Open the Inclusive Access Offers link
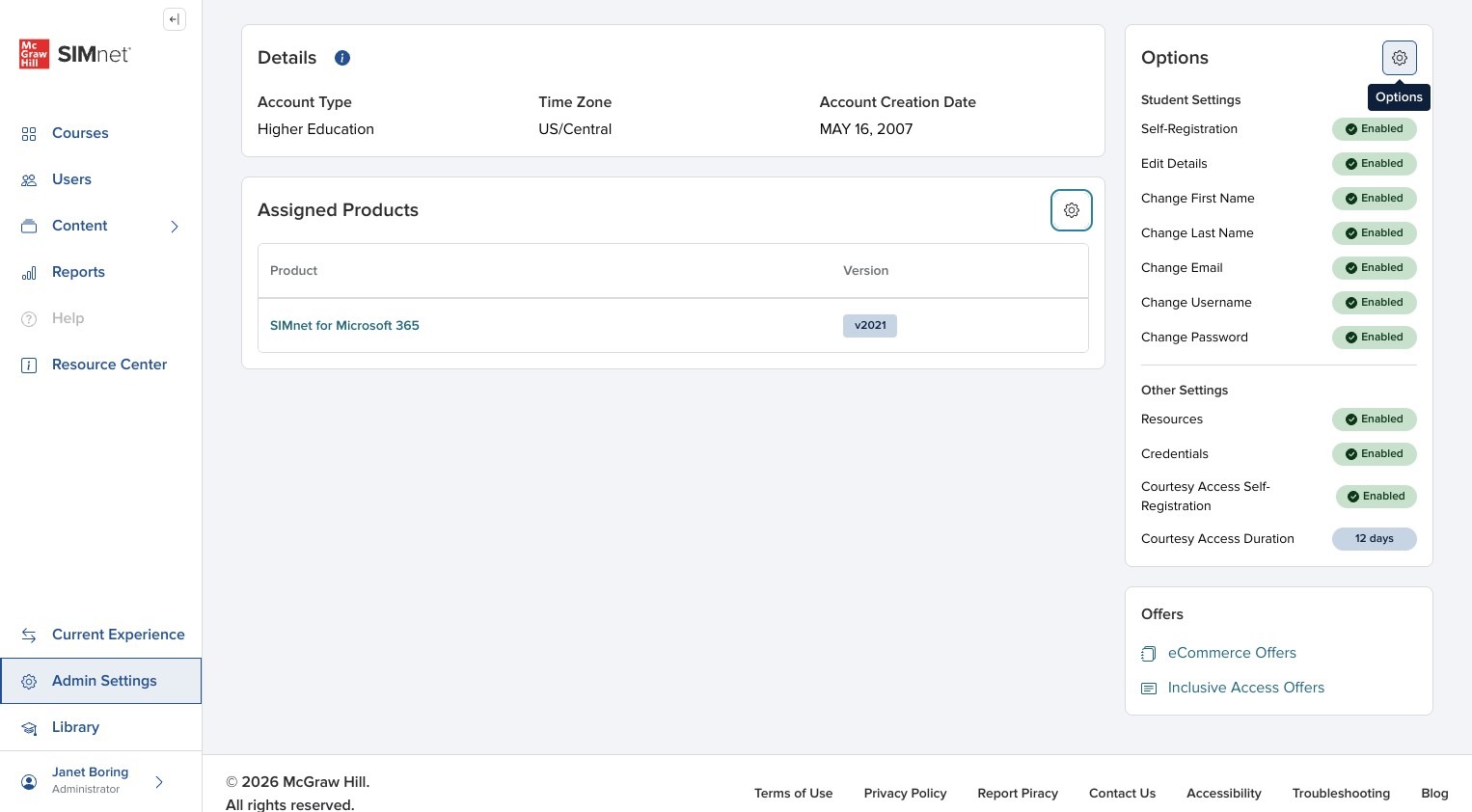Image resolution: width=1472 pixels, height=812 pixels. point(1245,688)
